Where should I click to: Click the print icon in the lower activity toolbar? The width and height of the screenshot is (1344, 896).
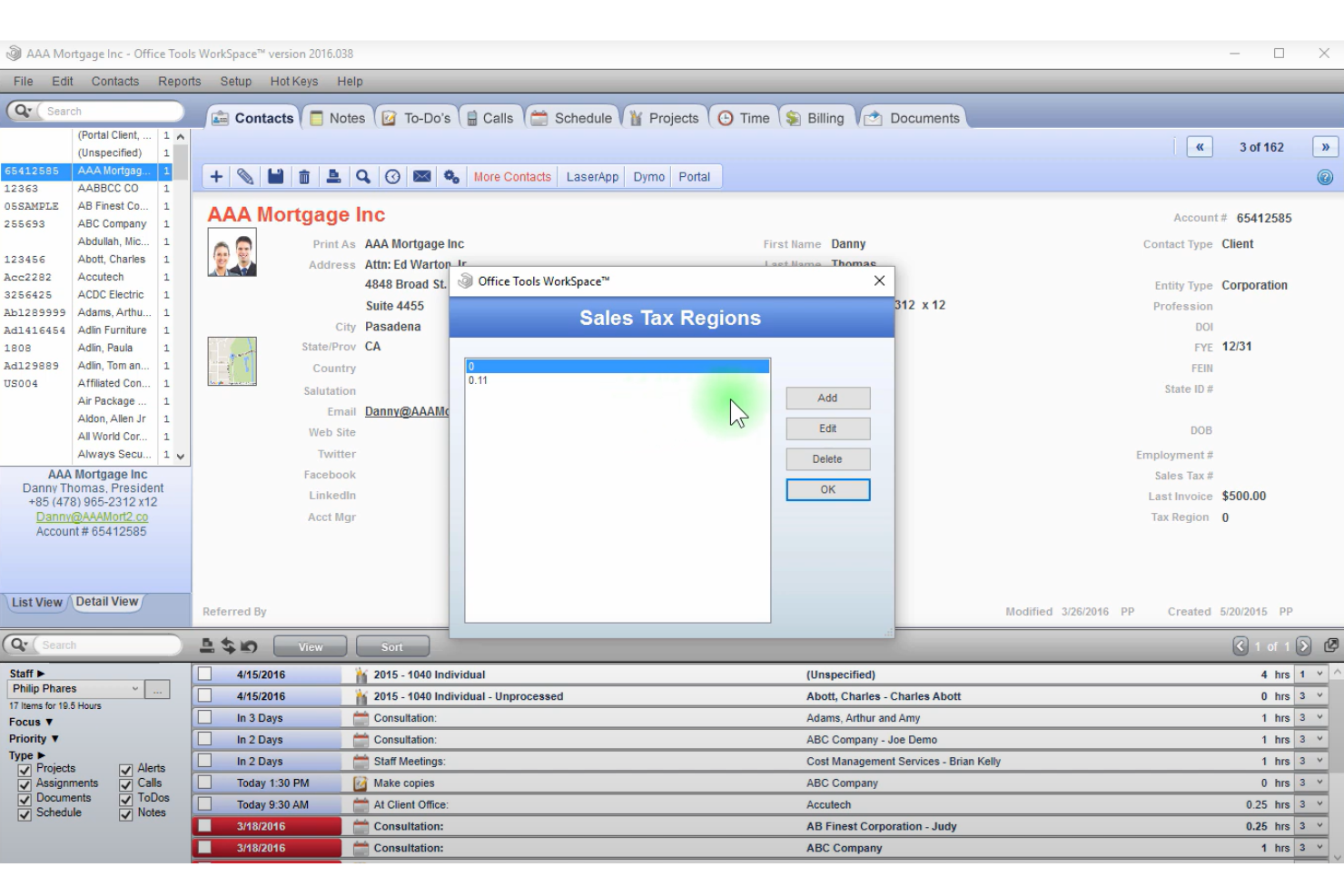[x=207, y=645]
